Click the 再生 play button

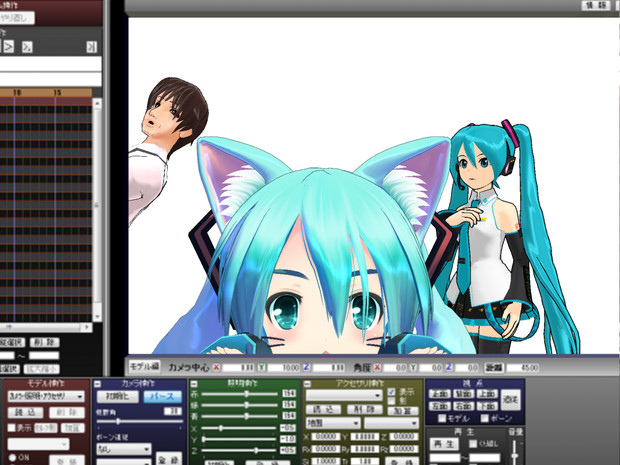point(444,444)
